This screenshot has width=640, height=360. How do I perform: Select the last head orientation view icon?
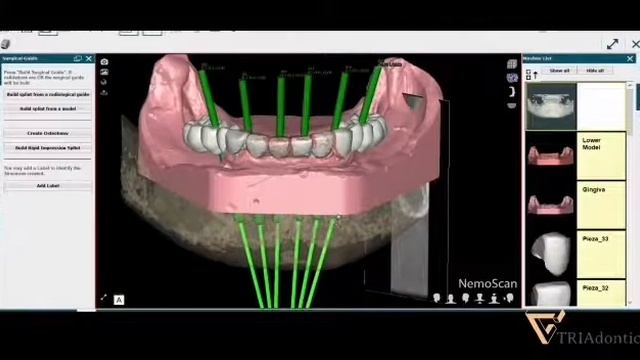coord(509,298)
